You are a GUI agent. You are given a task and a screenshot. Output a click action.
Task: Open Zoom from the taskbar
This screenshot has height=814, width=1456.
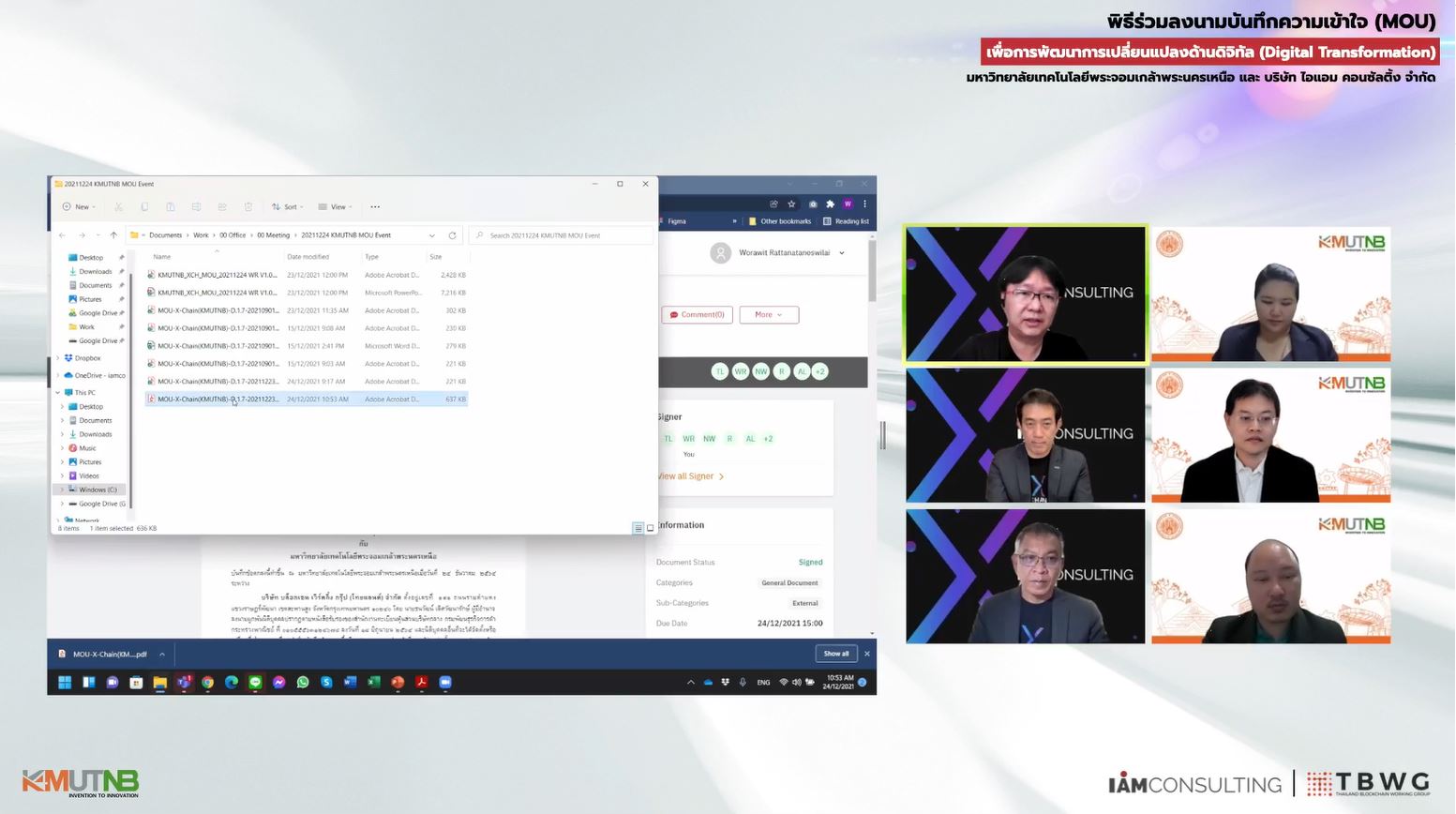pyautogui.click(x=445, y=683)
